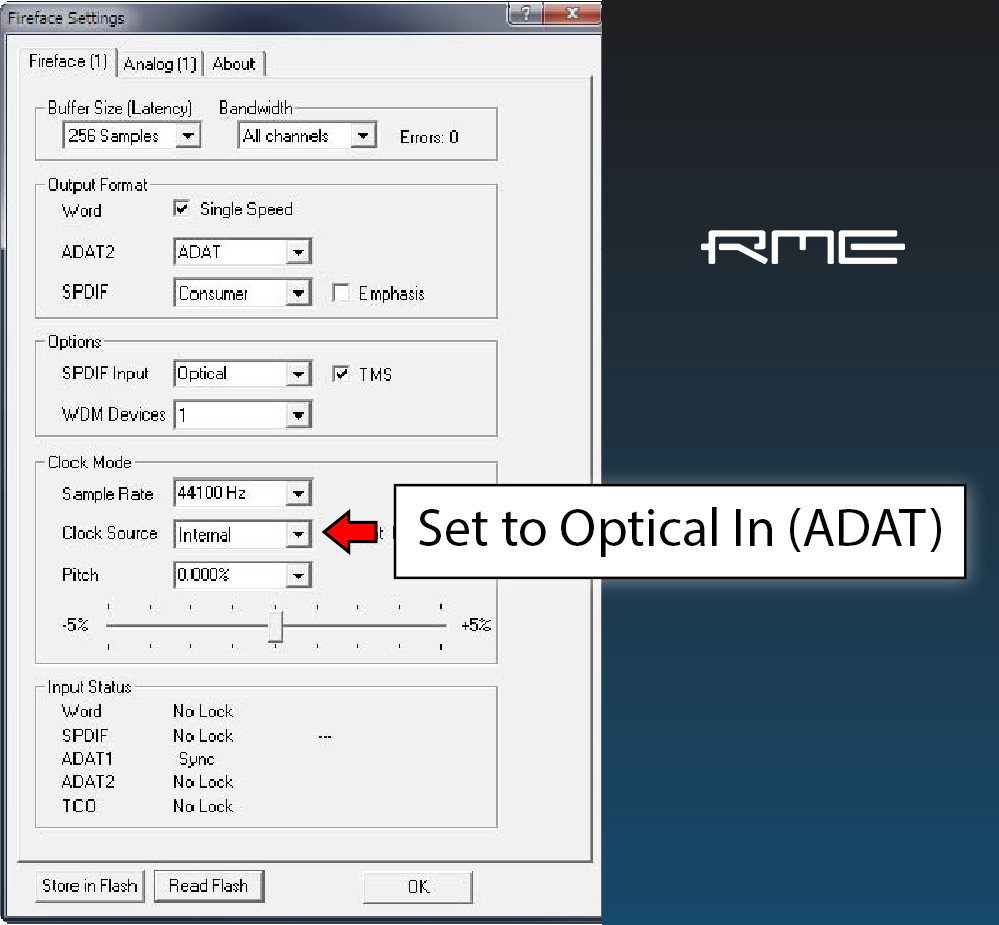The image size is (999, 925).
Task: Open the Sample Rate 44100 Hz dropdown
Action: pyautogui.click(x=298, y=493)
